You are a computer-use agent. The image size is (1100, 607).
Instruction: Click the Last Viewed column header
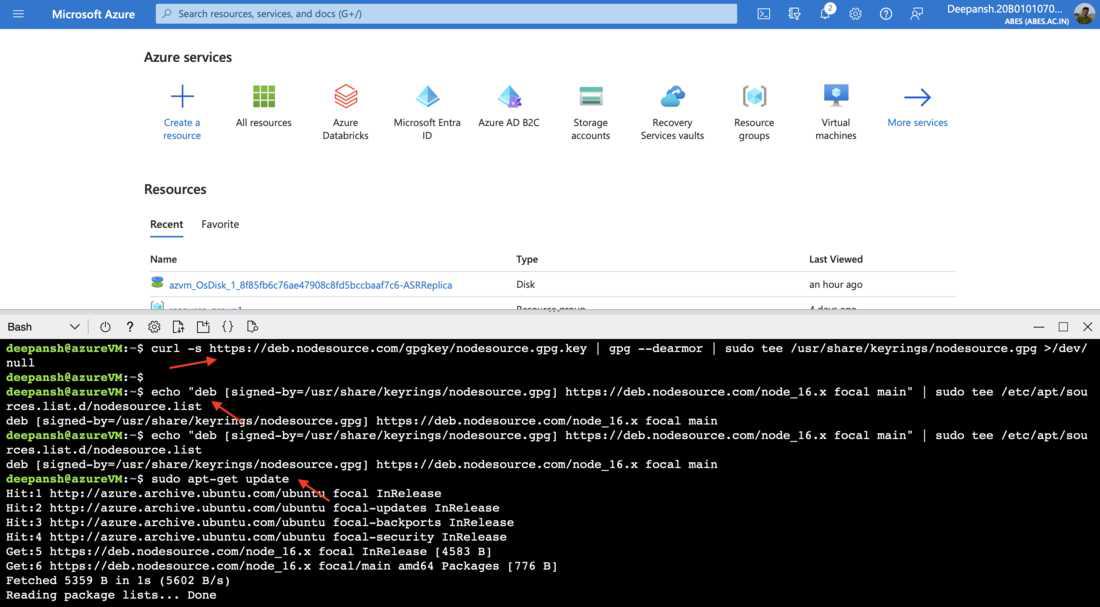[836, 260]
